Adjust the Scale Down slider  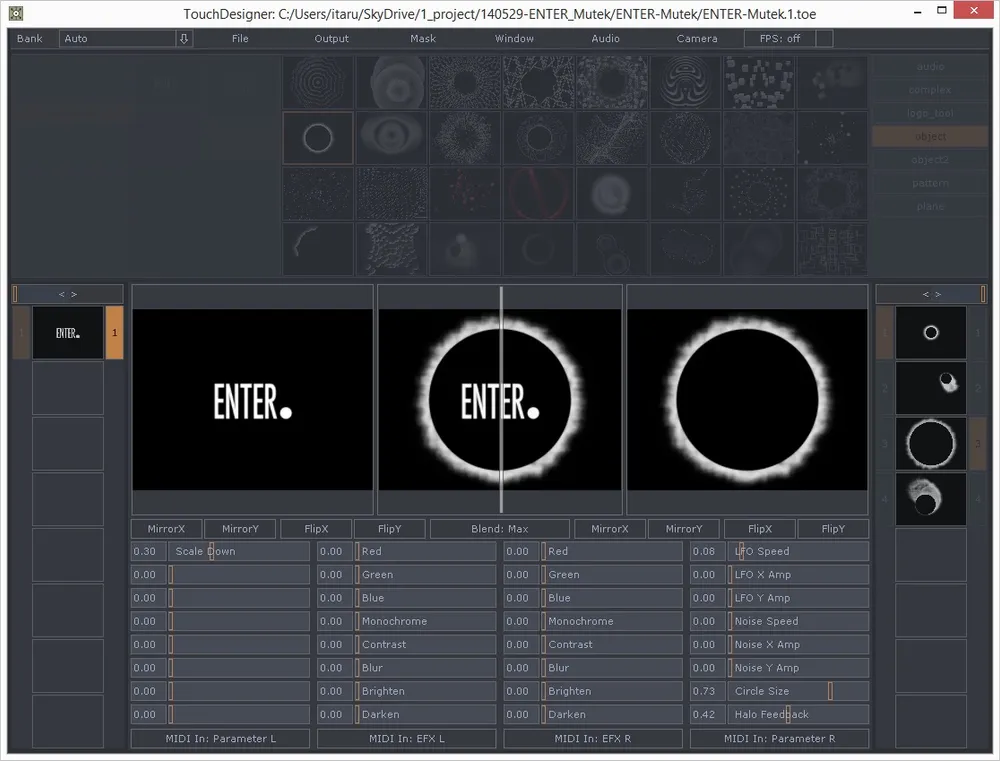[x=239, y=551]
